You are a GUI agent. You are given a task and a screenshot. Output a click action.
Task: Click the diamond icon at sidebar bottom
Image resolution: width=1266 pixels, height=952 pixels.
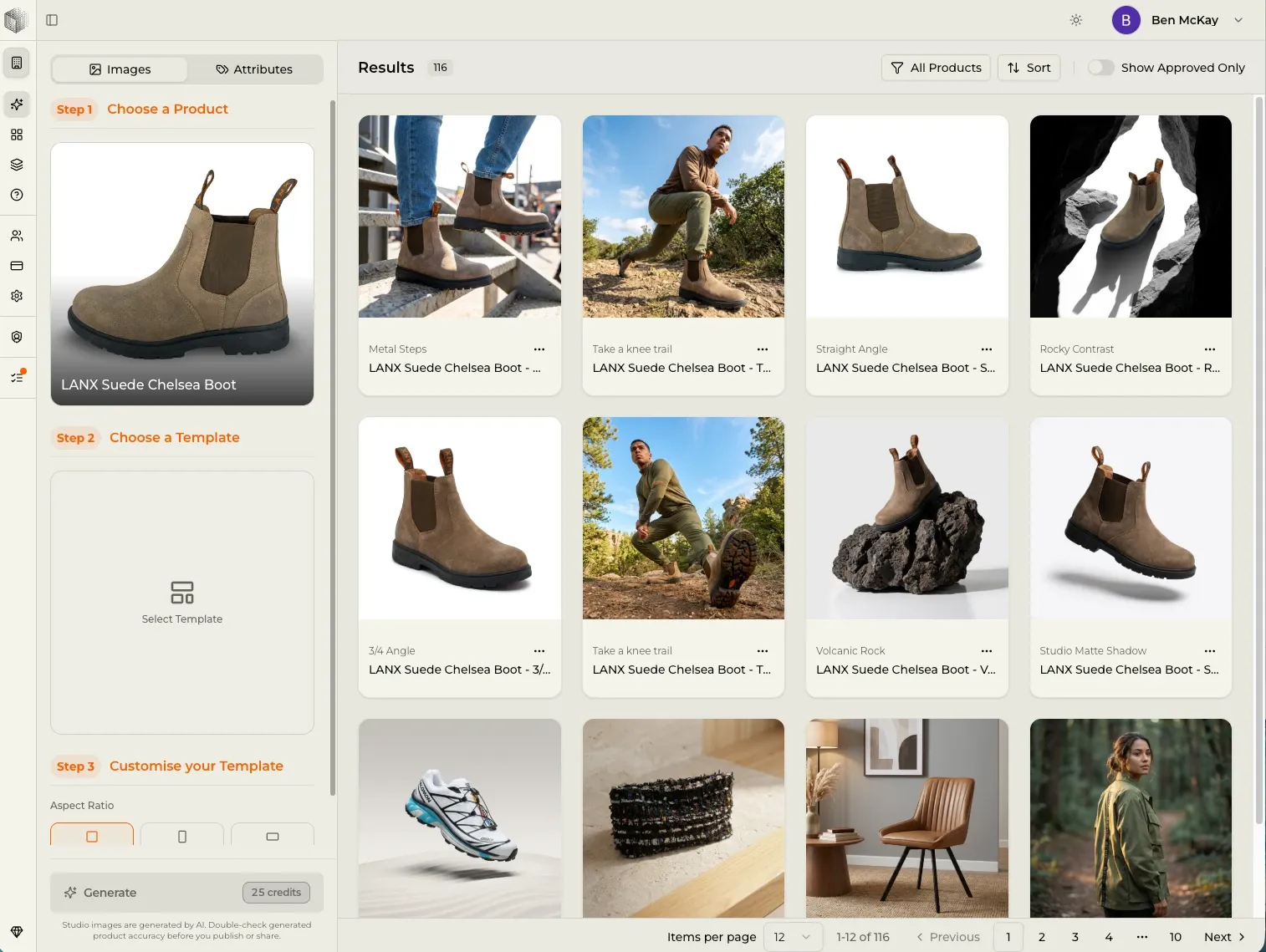17,932
